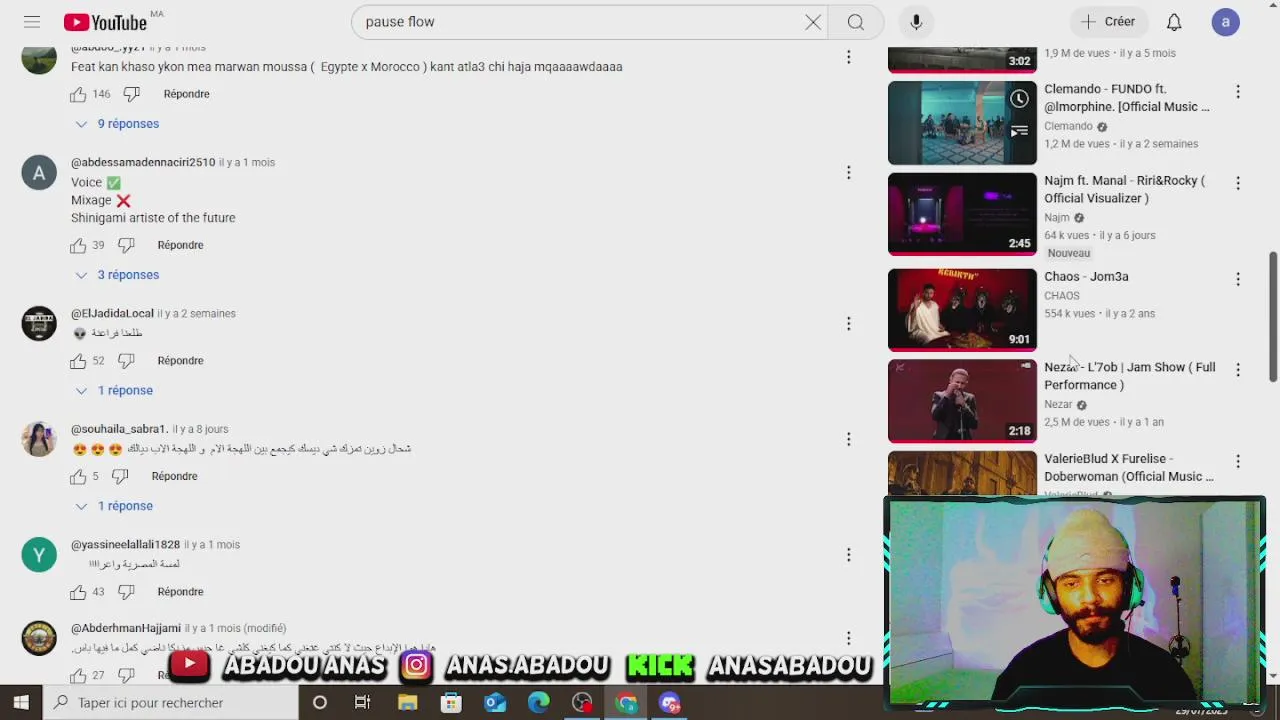Open @abdessamadennaciri2510 channel link
The width and height of the screenshot is (1280, 720).
143,162
